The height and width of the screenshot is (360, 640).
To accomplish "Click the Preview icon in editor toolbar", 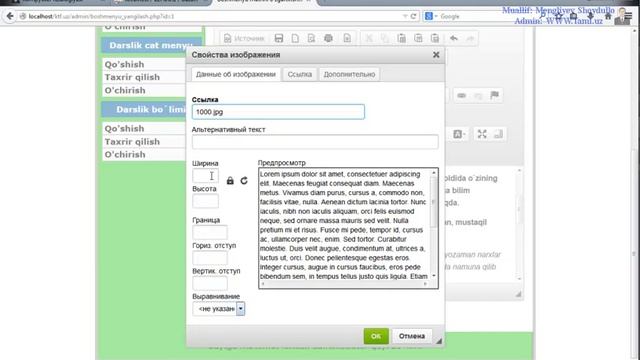I will click(x=311, y=38).
